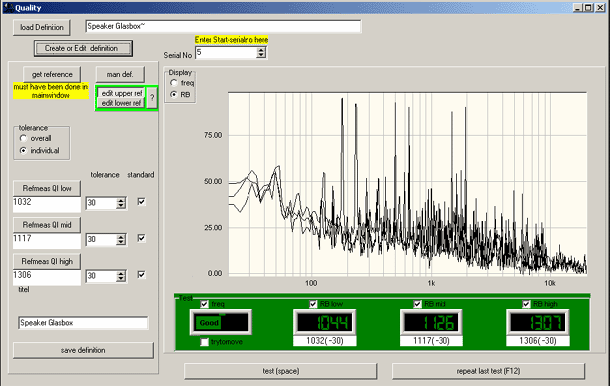Open Create or Edit definition
The height and width of the screenshot is (386, 610).
(x=83, y=49)
